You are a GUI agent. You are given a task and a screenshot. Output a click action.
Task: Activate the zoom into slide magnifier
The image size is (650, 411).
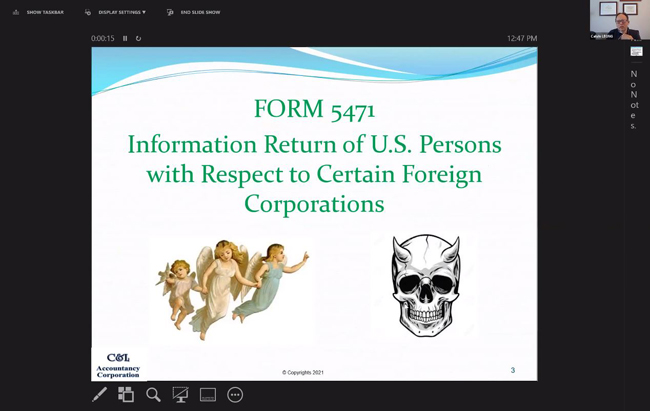coord(153,395)
